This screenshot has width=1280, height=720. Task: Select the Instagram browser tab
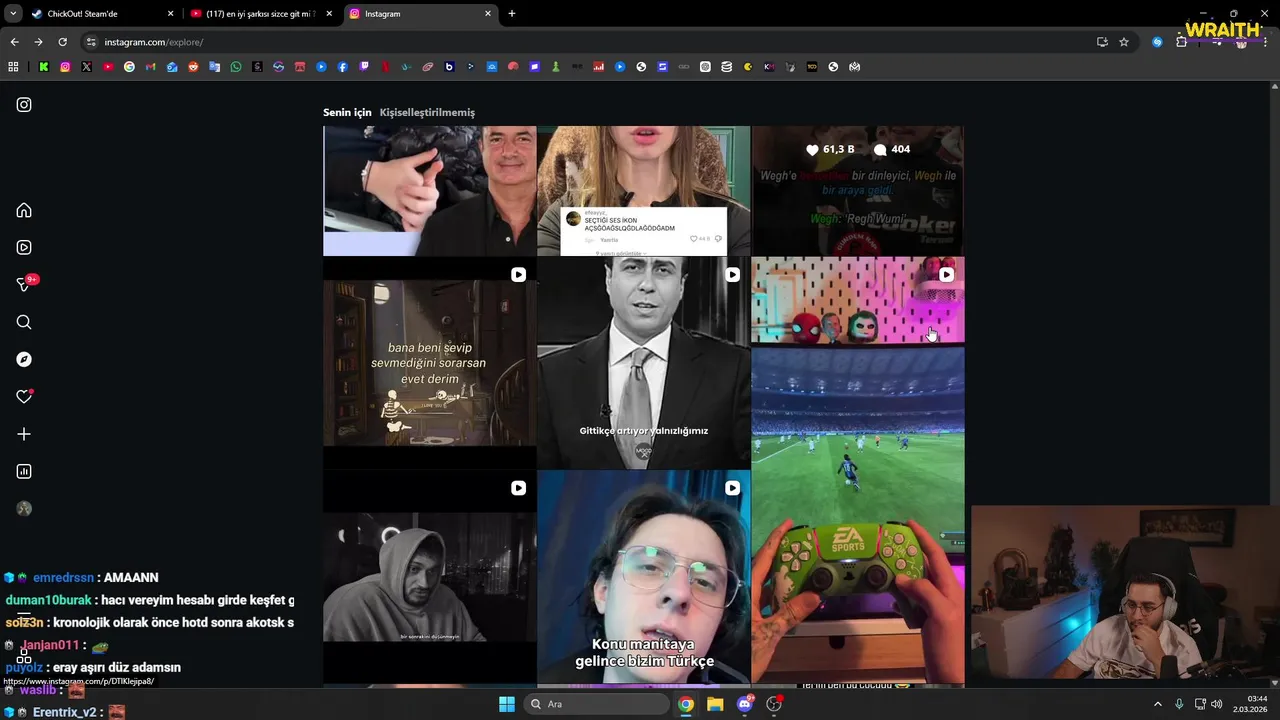(x=420, y=14)
